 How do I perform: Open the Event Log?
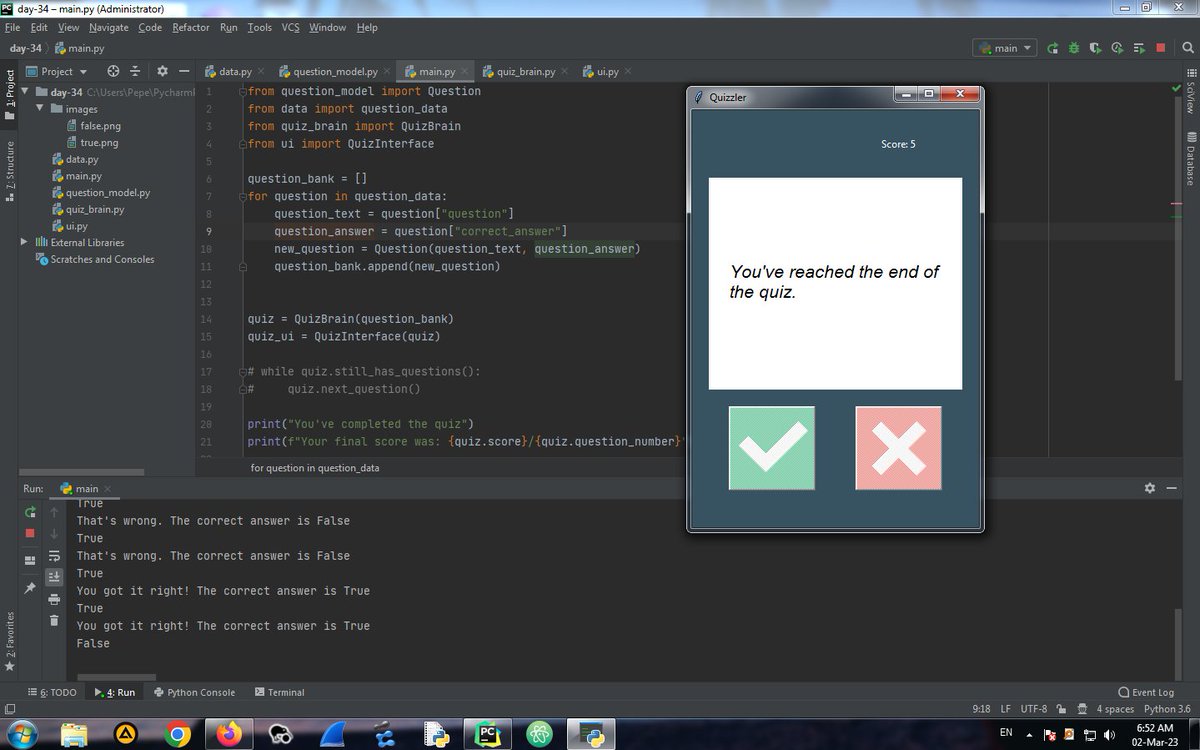click(x=1146, y=692)
